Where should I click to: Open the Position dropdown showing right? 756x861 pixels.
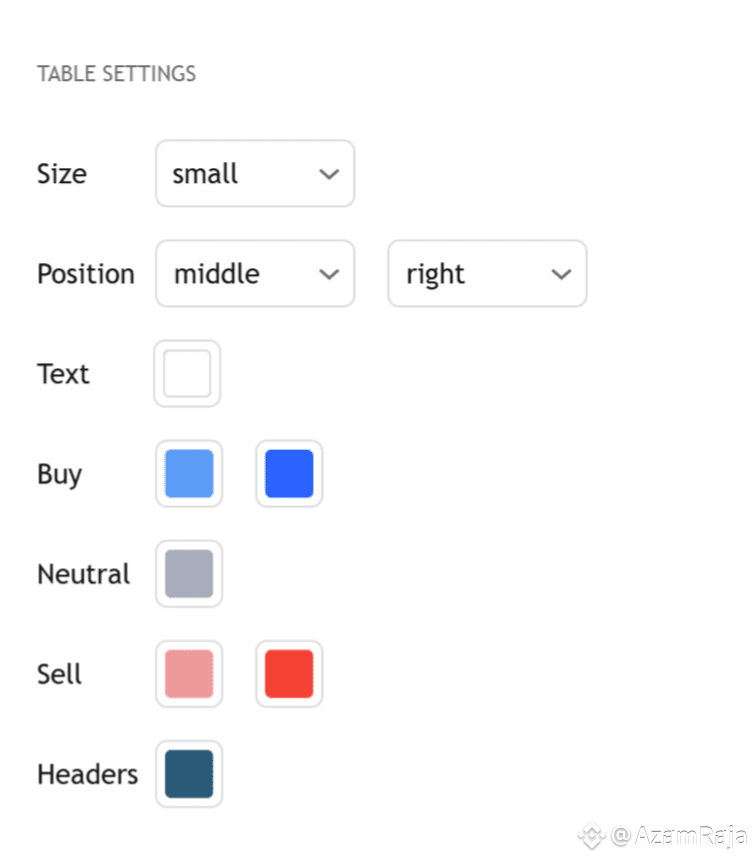click(487, 274)
